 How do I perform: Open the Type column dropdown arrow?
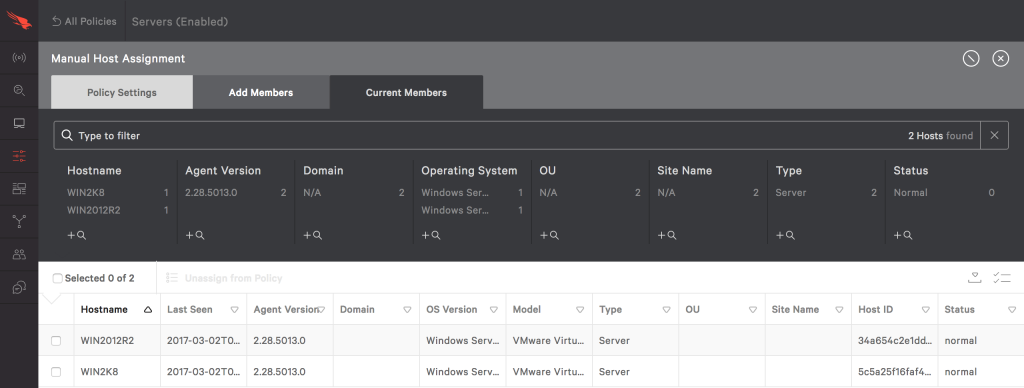pyautogui.click(x=666, y=310)
